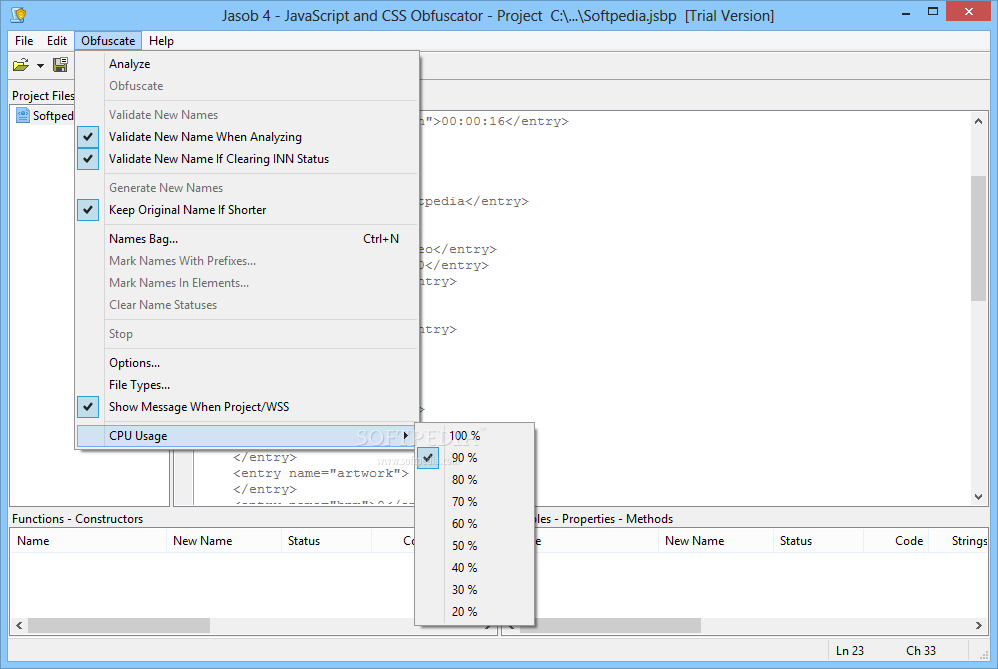
Task: Click the Jasob app icon in title bar
Action: point(19,15)
